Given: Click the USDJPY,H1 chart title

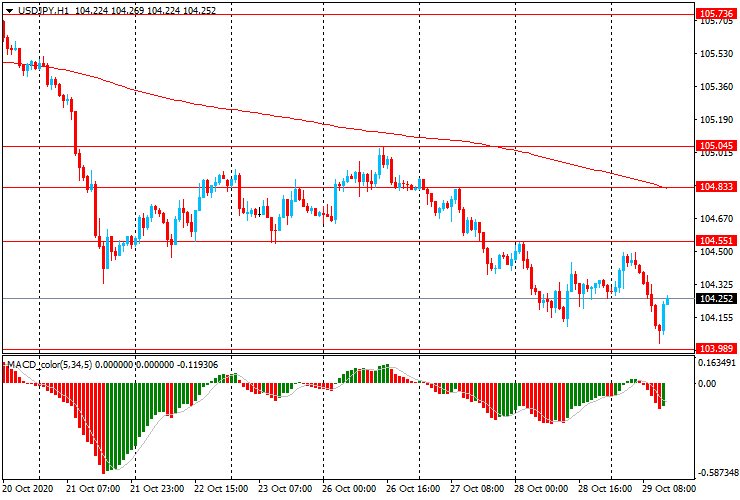Looking at the screenshot, I should (x=42, y=10).
